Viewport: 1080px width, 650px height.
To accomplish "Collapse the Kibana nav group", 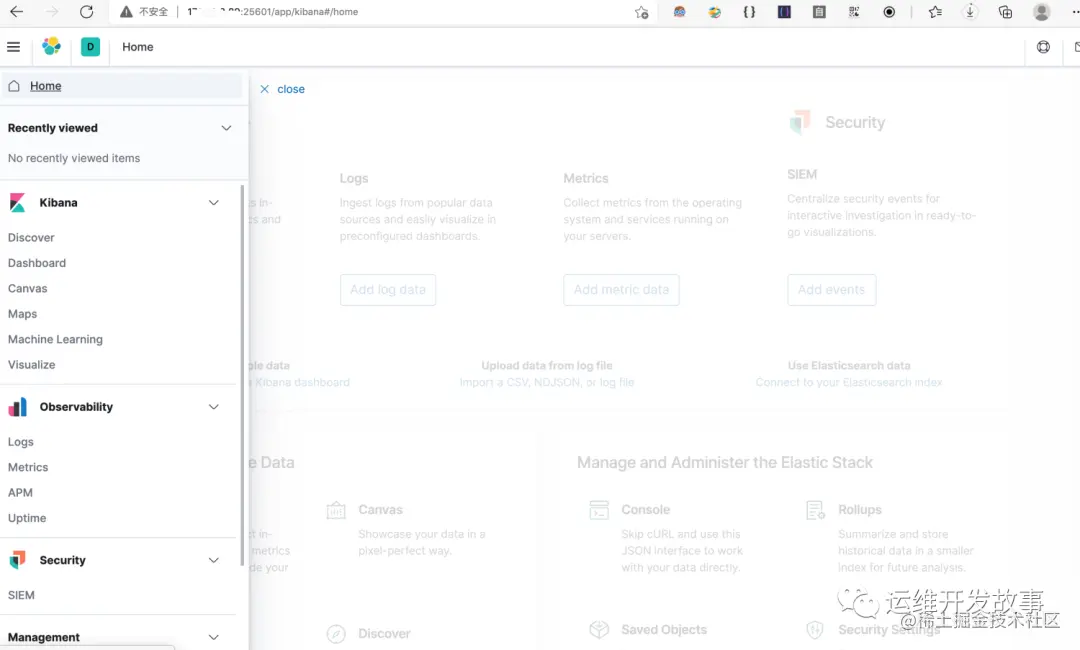I will point(214,202).
